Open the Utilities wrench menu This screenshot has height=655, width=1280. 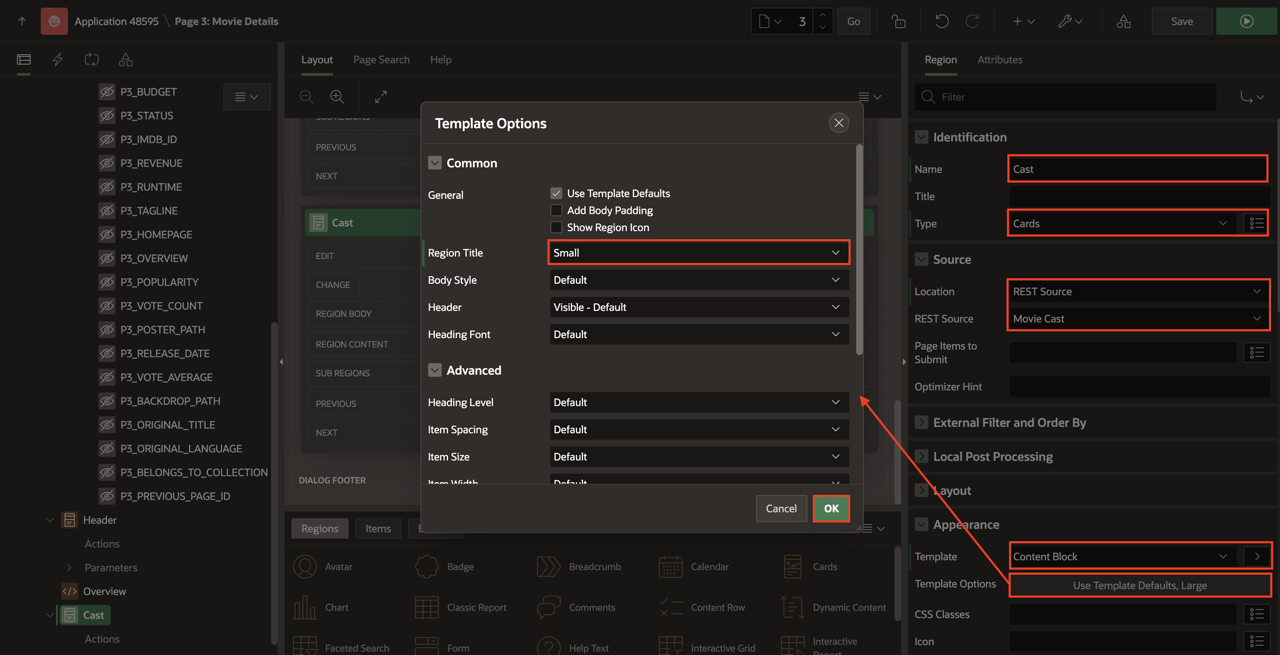[x=1070, y=21]
